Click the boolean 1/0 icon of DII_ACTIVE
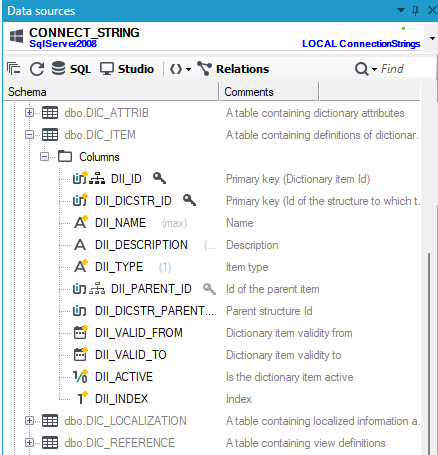The image size is (438, 455). [81, 376]
